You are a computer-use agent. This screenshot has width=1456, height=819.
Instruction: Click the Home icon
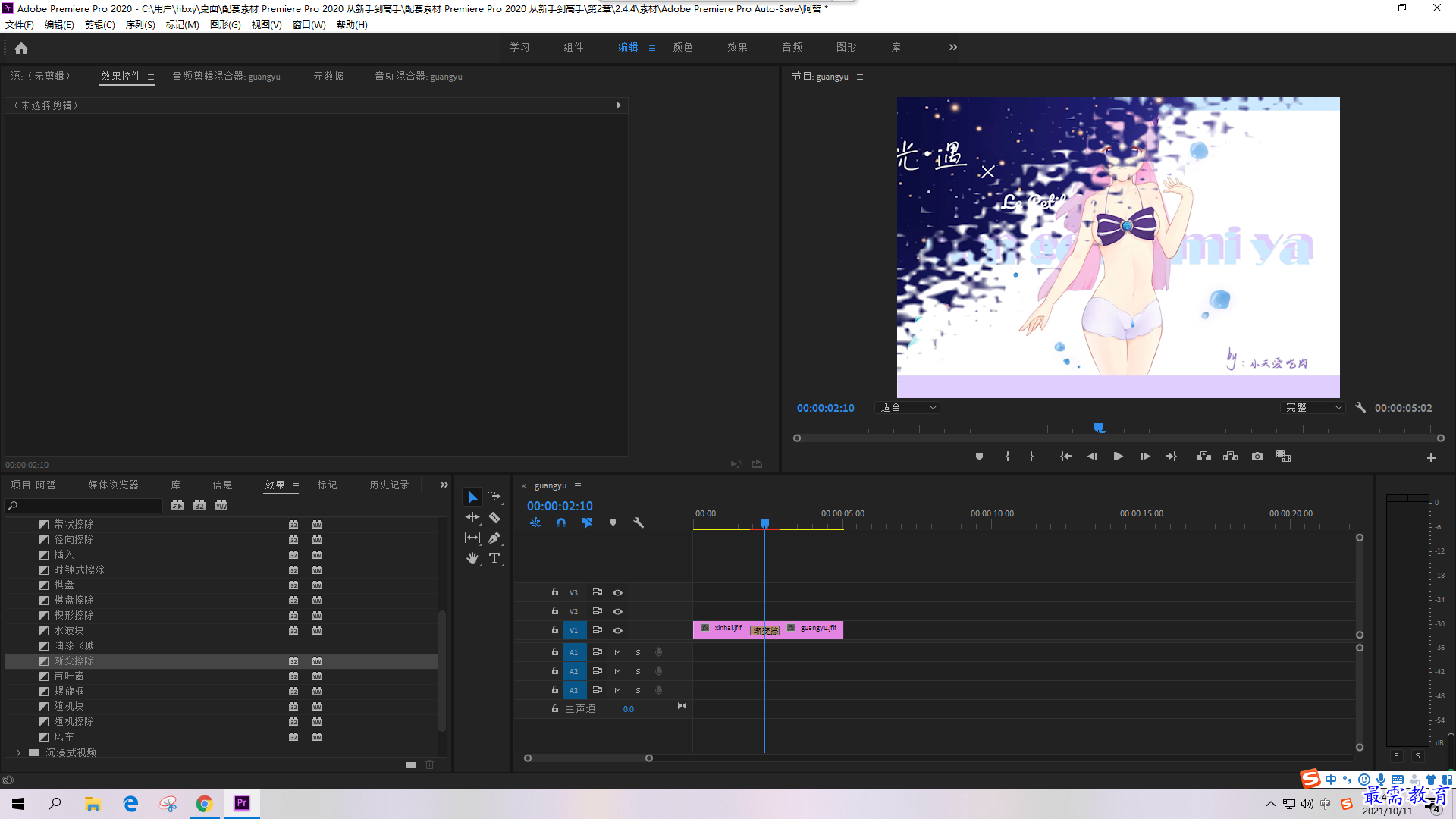pos(21,48)
